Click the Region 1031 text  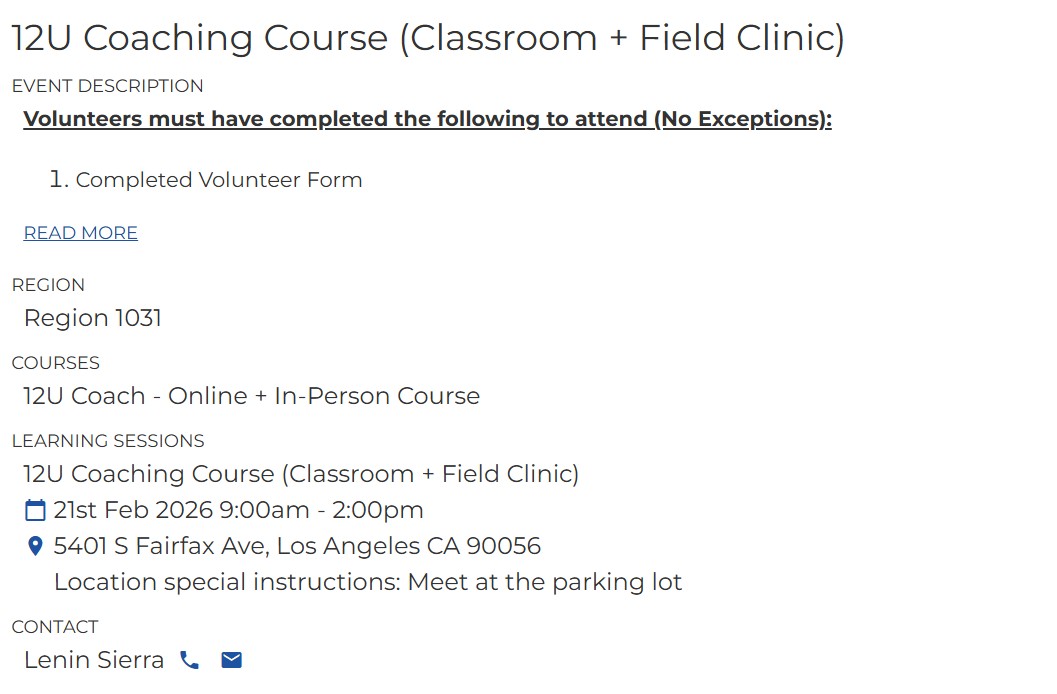[93, 318]
